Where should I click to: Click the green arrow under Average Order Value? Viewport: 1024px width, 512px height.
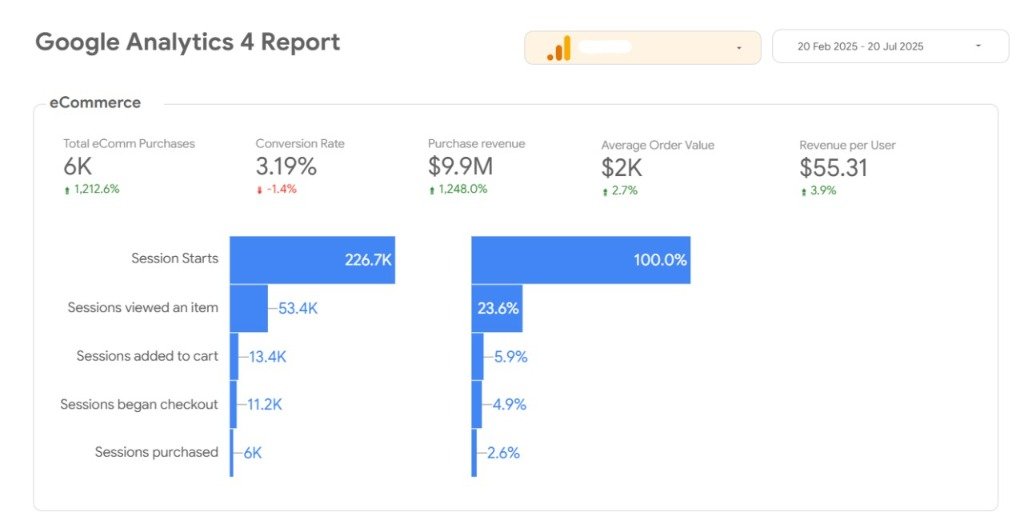click(605, 191)
